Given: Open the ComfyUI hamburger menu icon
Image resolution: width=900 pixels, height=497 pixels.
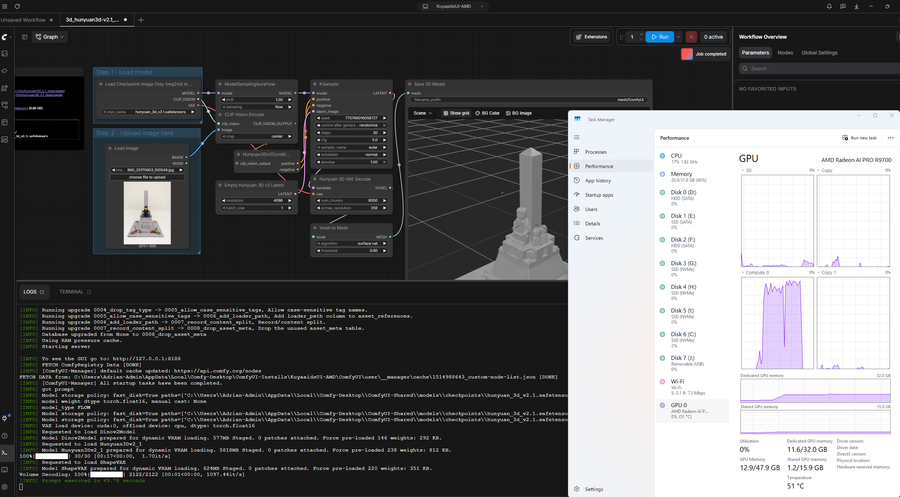Looking at the screenshot, I should (x=5, y=6).
